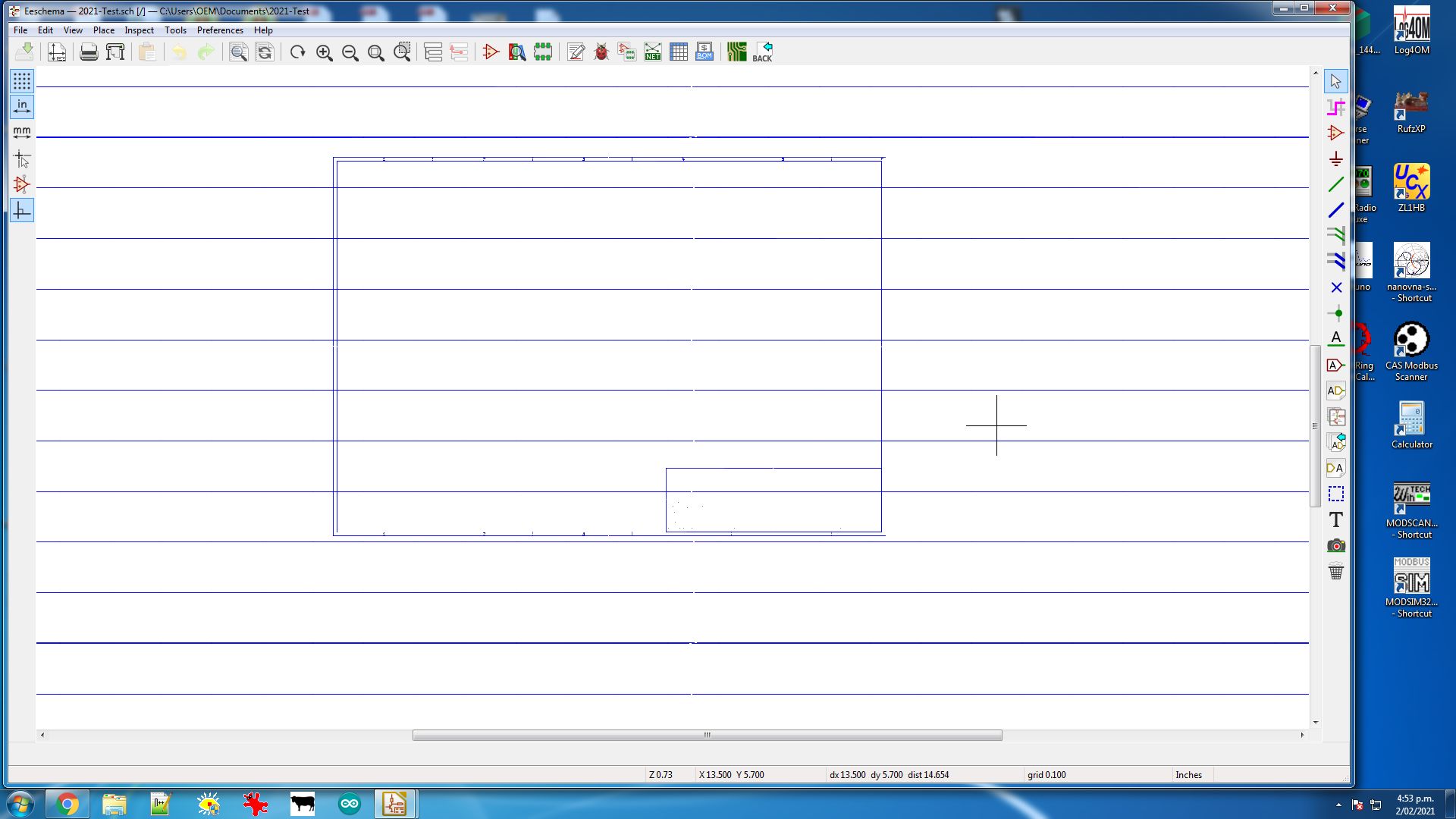Click the 'grid 0.100' status bar text

coord(1046,775)
